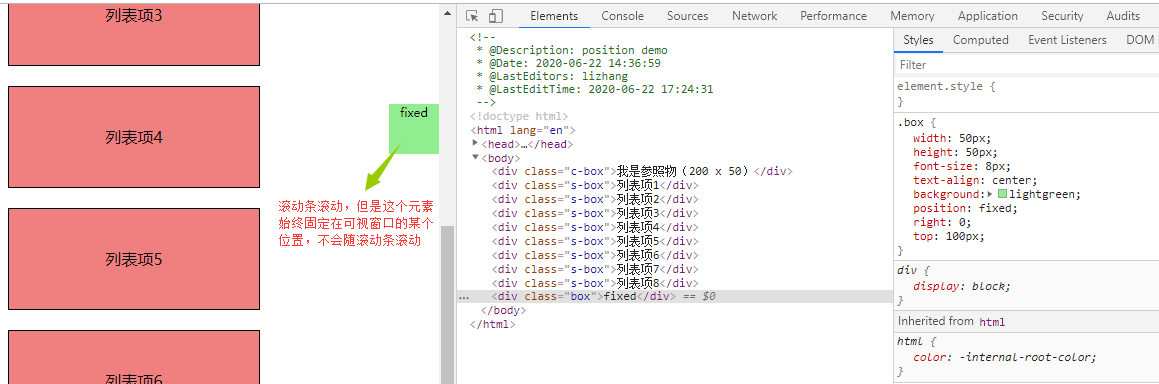Screen dimensions: 1159x384
Task: Select the 列表项3 div node
Action: click(594, 213)
